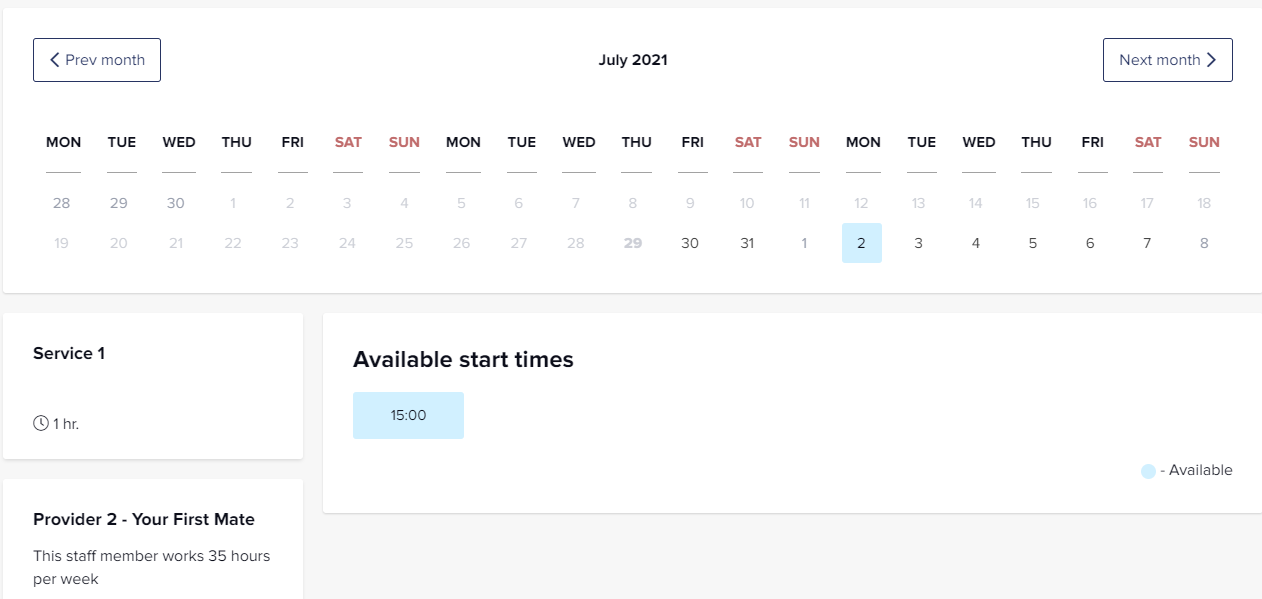Go to the next month
The height and width of the screenshot is (599, 1262).
tap(1168, 60)
